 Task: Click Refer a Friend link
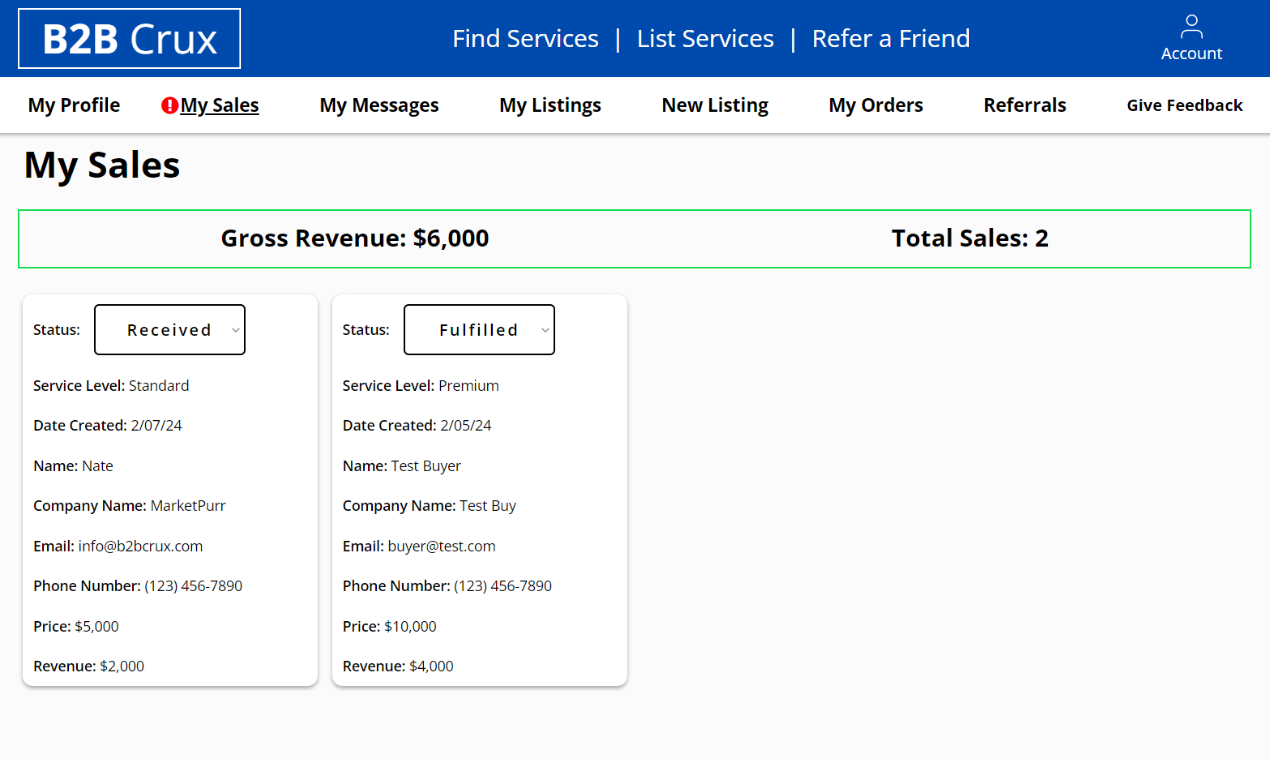click(891, 38)
